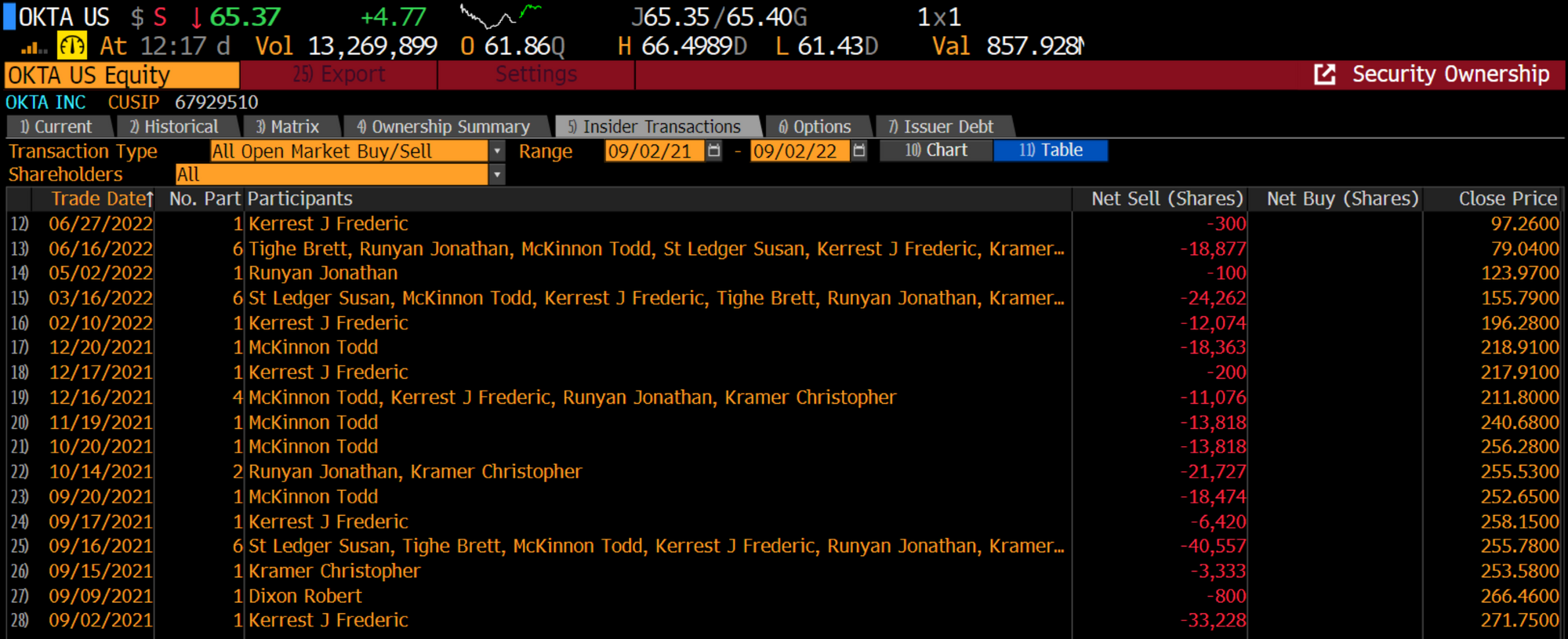Click the blue security marker square
The height and width of the screenshot is (639, 1568).
point(9,16)
